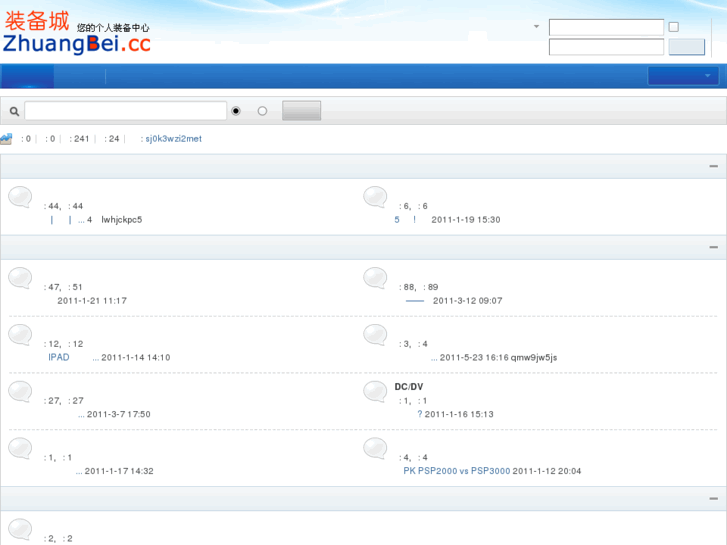Click the magnifier icon beside search box
Image resolution: width=727 pixels, height=545 pixels.
[14, 111]
